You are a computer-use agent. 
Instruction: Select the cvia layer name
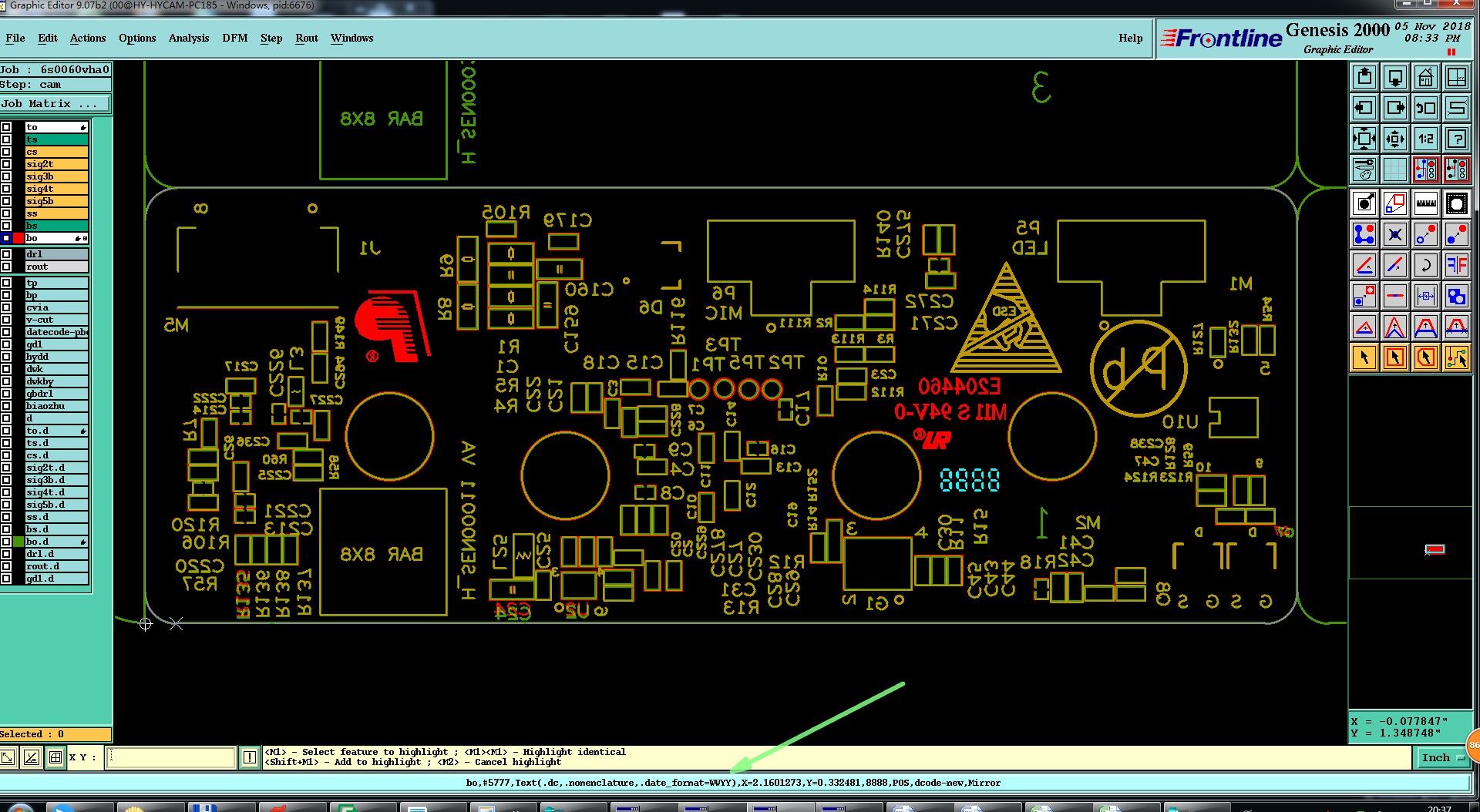pos(57,307)
